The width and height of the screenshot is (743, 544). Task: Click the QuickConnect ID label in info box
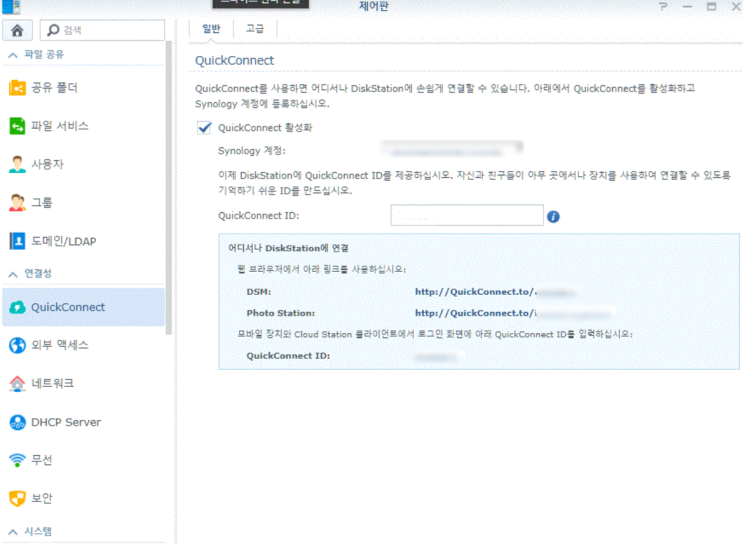[x=288, y=355]
